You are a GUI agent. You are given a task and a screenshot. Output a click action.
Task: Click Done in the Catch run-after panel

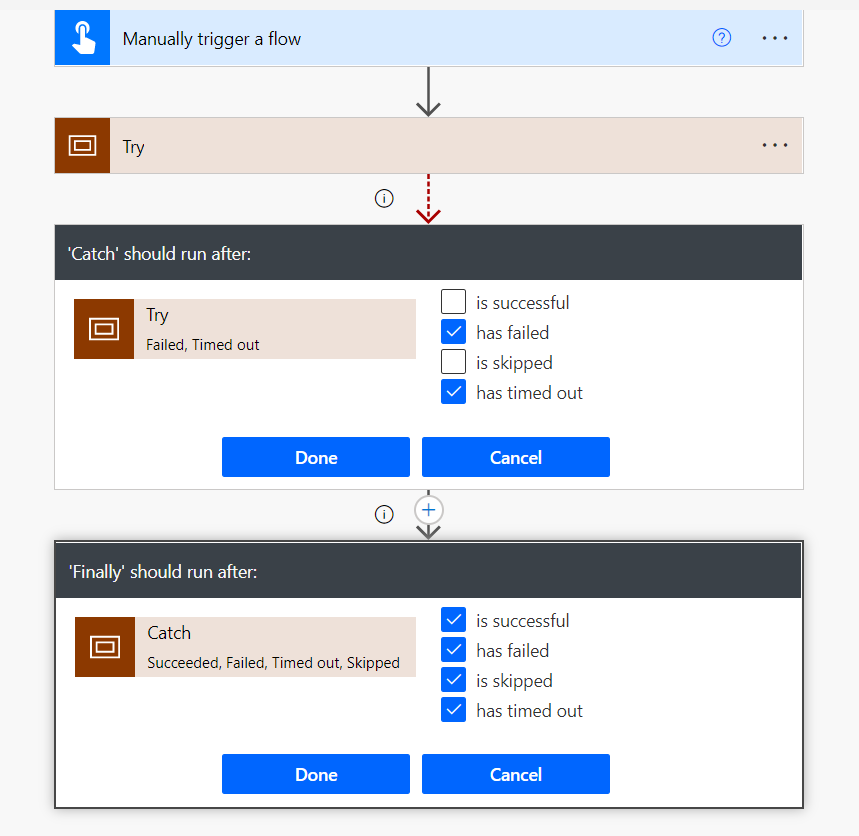(316, 457)
